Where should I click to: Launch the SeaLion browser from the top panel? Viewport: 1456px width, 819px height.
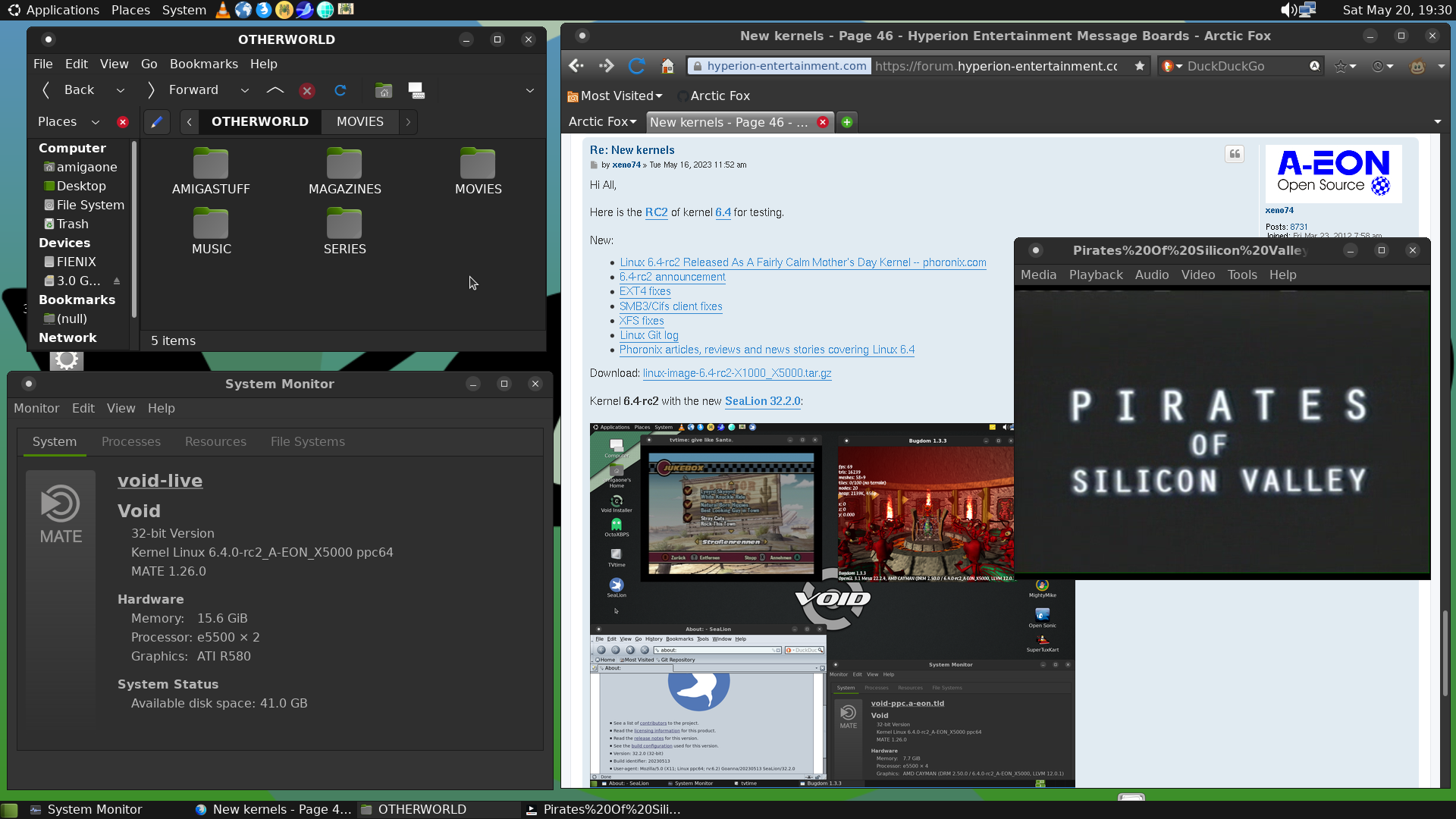click(304, 10)
